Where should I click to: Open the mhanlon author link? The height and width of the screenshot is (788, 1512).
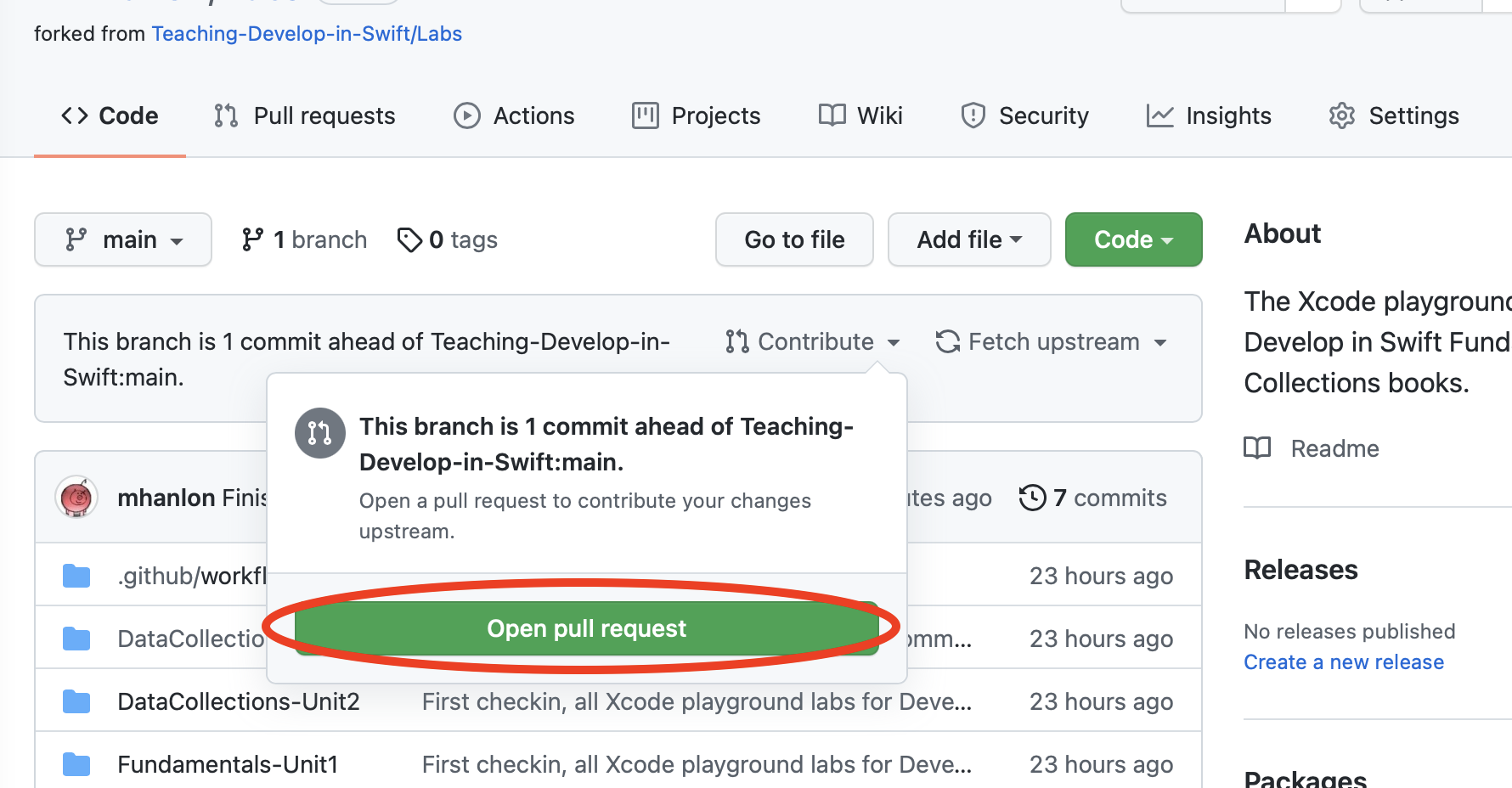click(166, 498)
